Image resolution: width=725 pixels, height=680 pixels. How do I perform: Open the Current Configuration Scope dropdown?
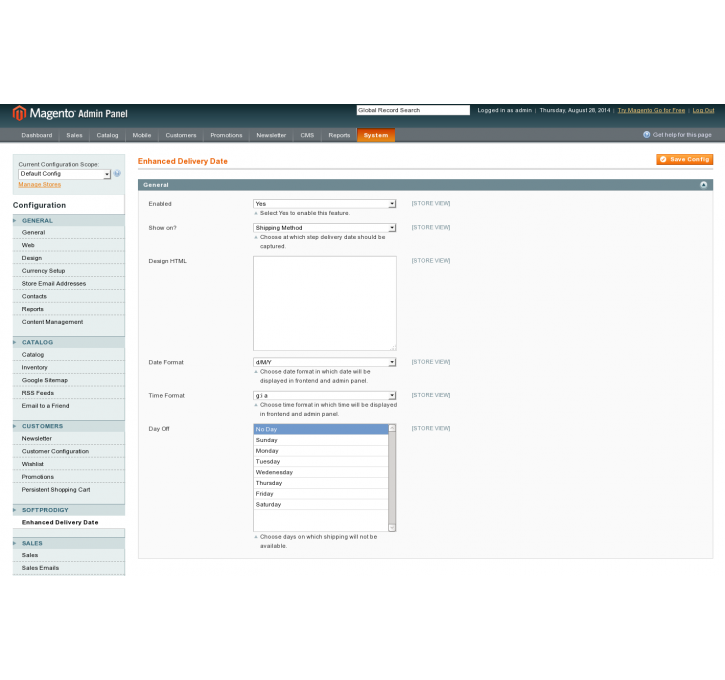(64, 174)
